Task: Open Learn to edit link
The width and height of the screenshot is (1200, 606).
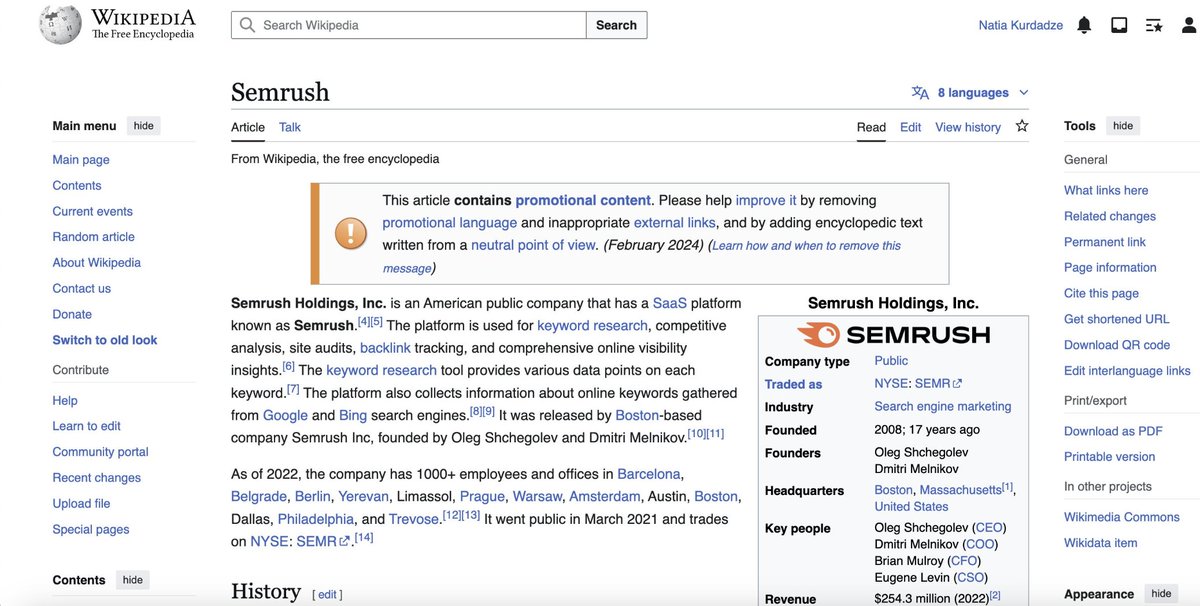Action: tap(86, 426)
